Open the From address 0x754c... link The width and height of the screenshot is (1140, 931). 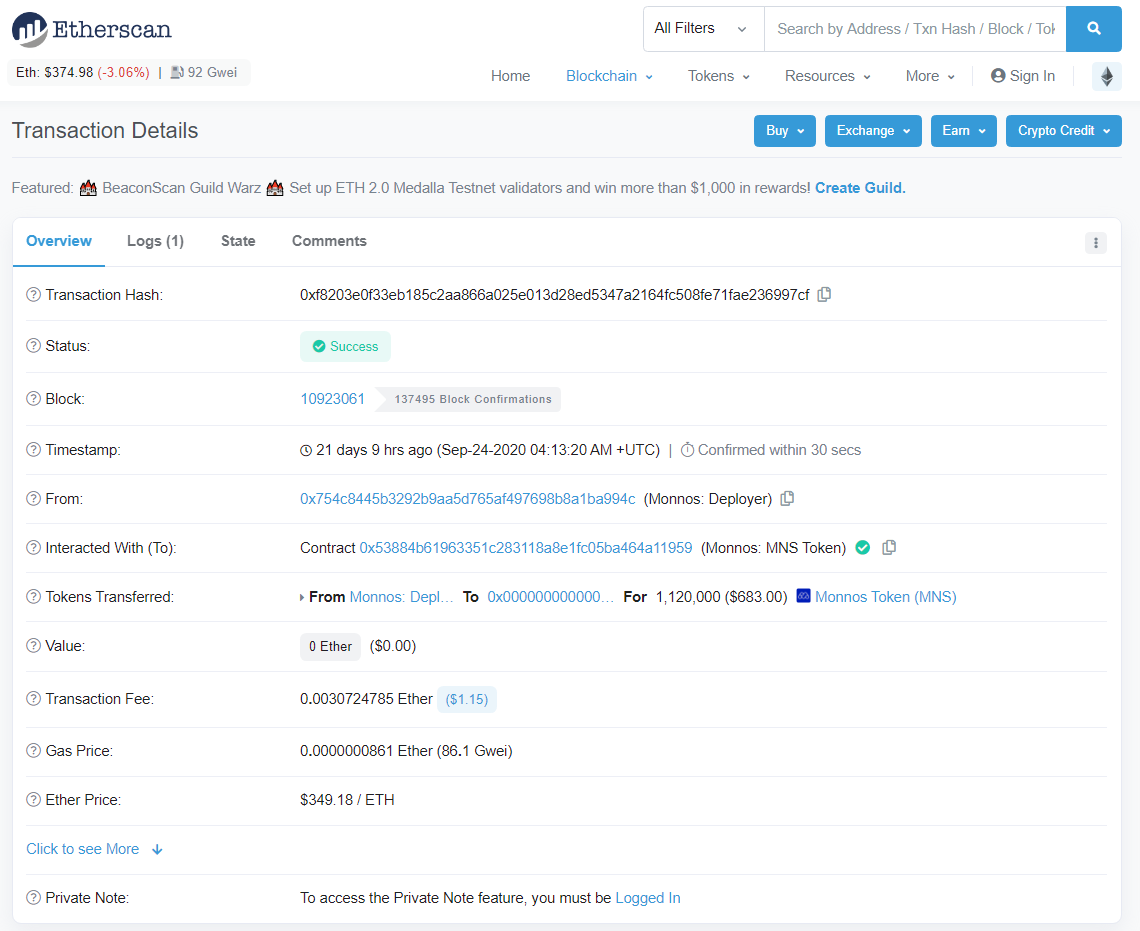click(x=467, y=499)
